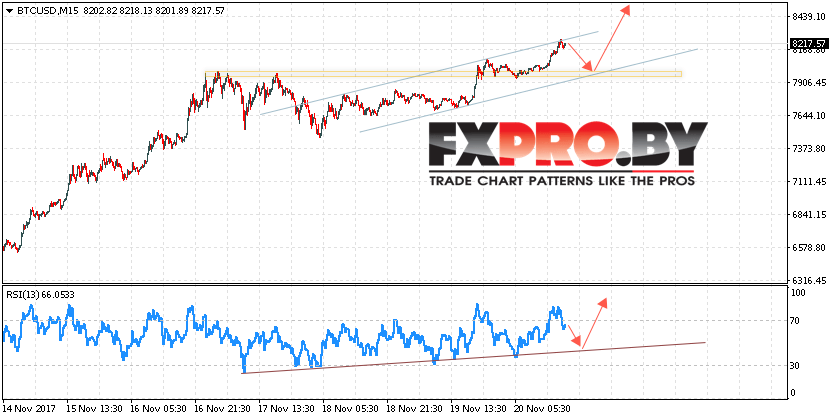Click the 6841.15 price axis label
The image size is (830, 420).
click(x=809, y=215)
